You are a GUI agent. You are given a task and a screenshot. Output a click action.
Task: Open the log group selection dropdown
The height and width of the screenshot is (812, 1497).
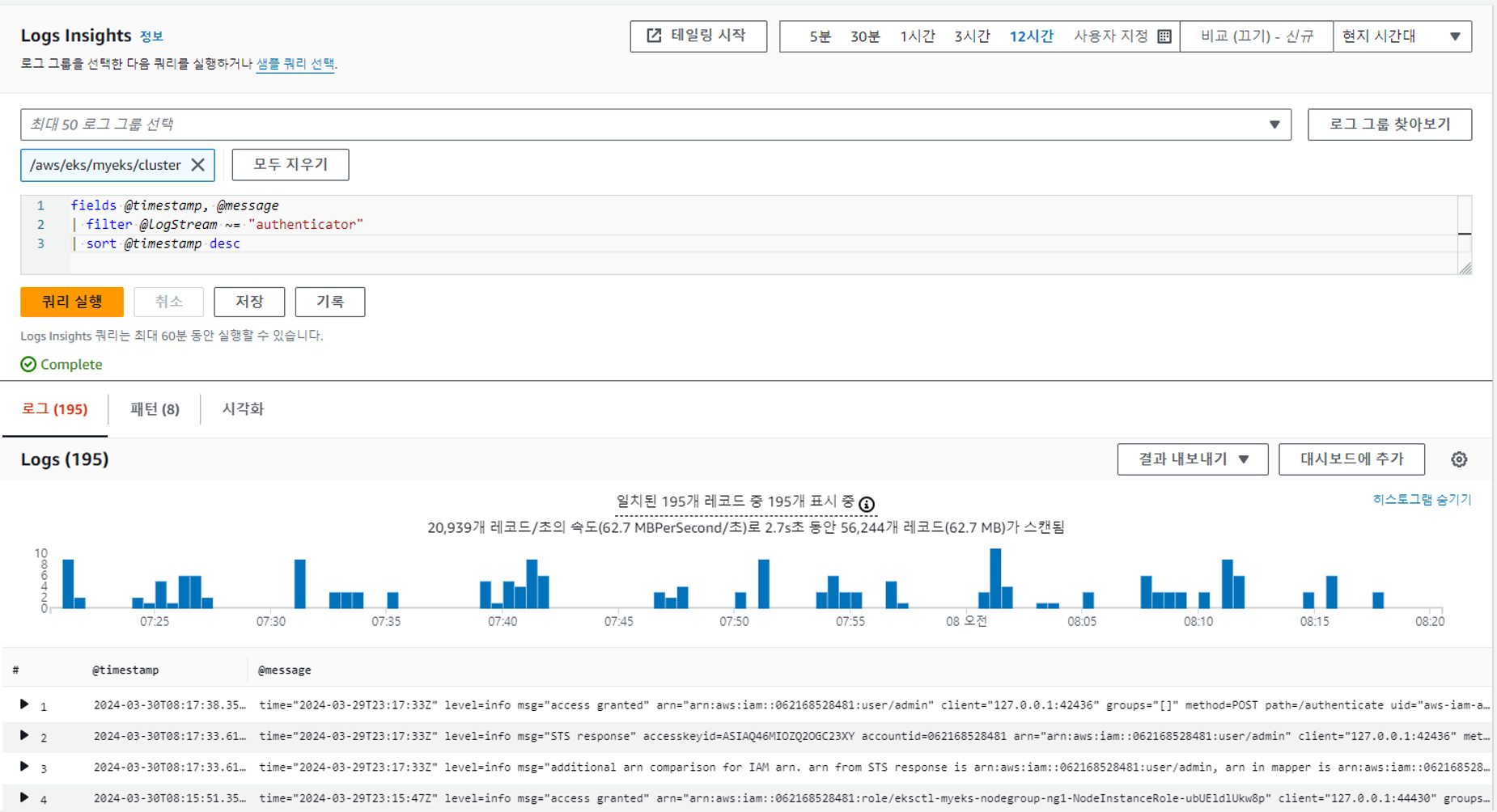(x=655, y=125)
